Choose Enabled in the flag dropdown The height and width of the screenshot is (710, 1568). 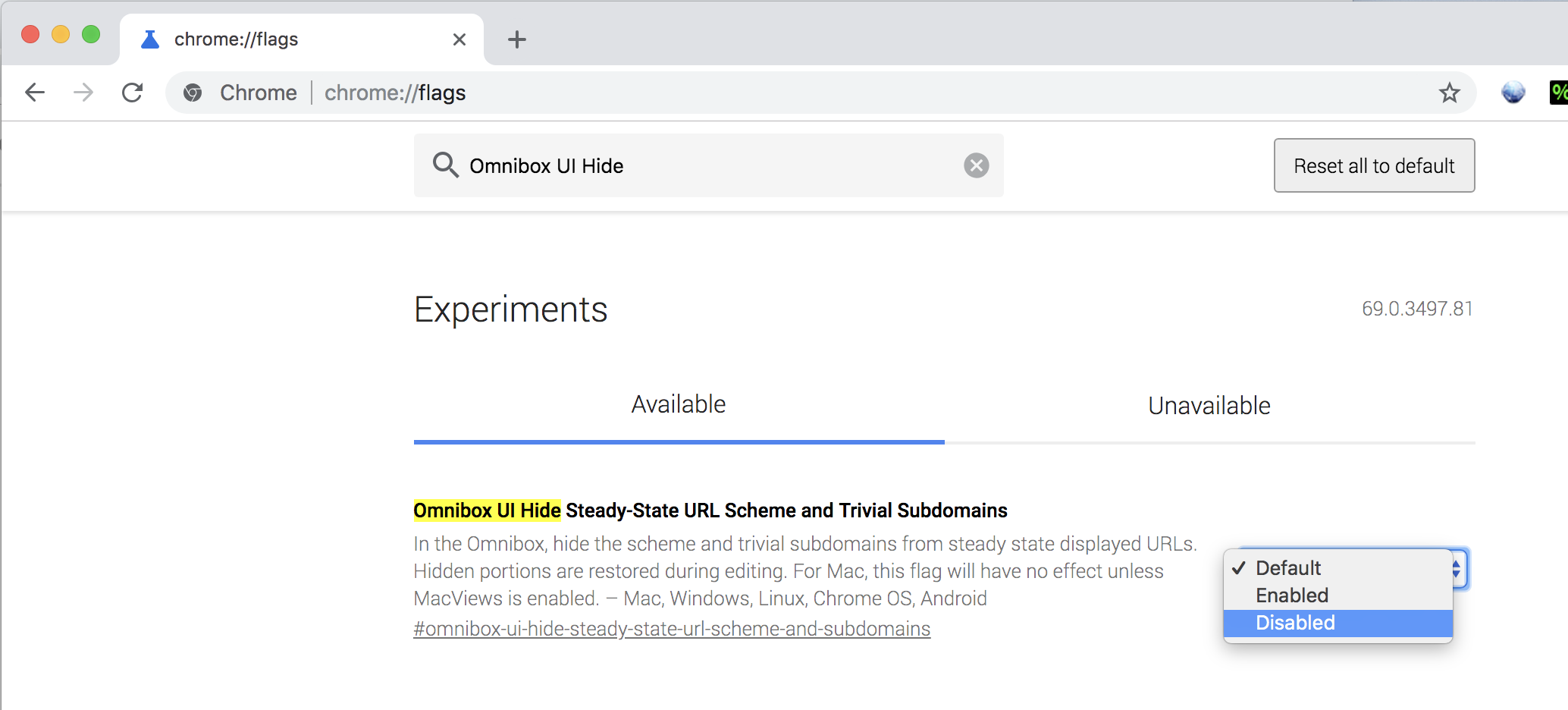(x=1338, y=595)
